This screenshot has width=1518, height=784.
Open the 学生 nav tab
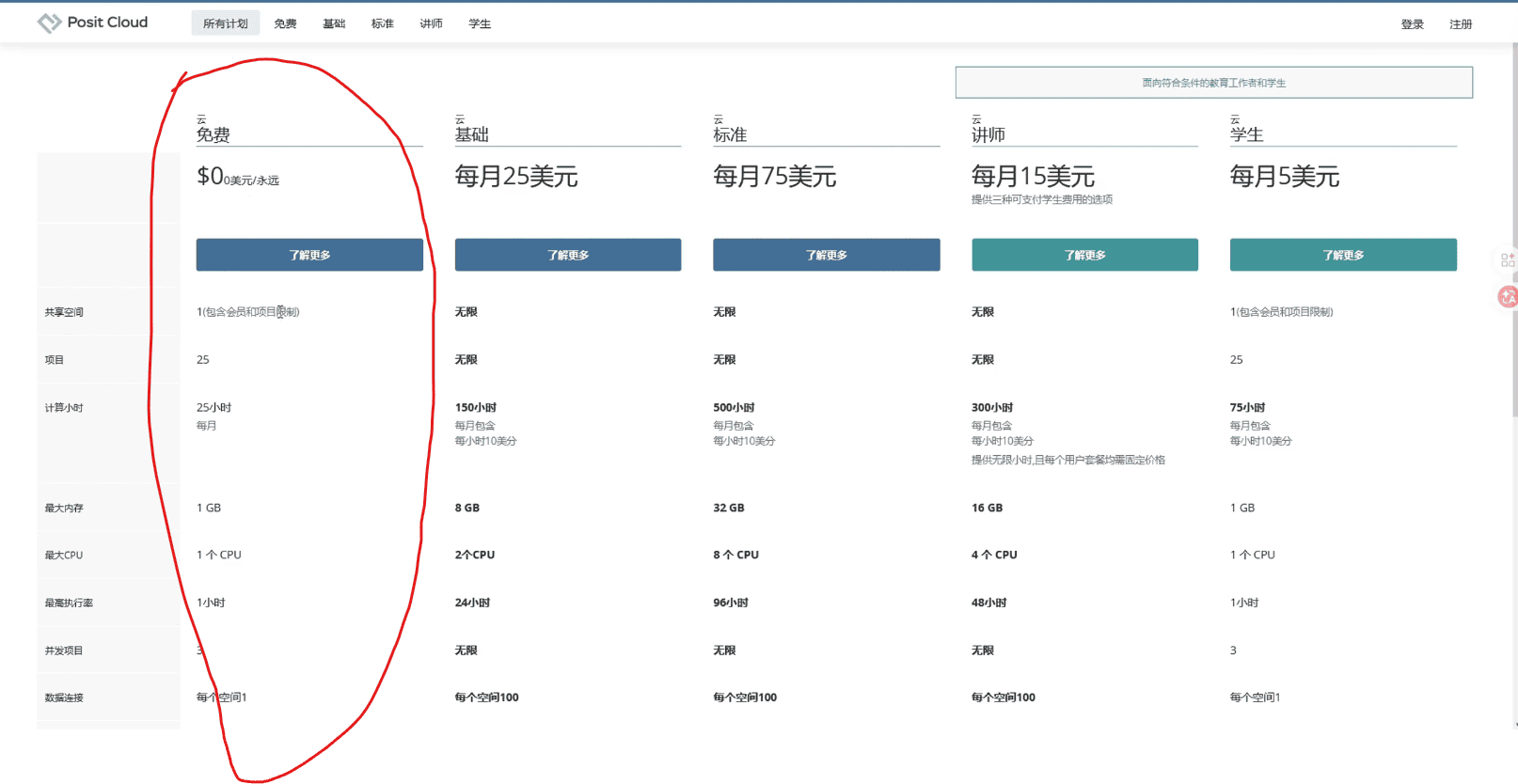pos(480,24)
